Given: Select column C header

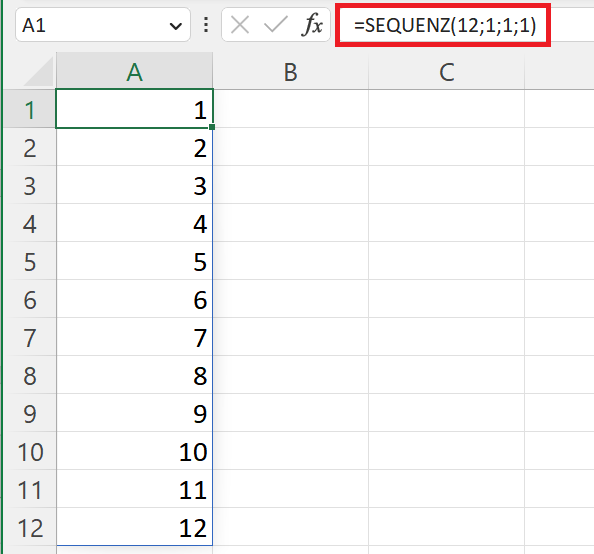Looking at the screenshot, I should tap(447, 71).
